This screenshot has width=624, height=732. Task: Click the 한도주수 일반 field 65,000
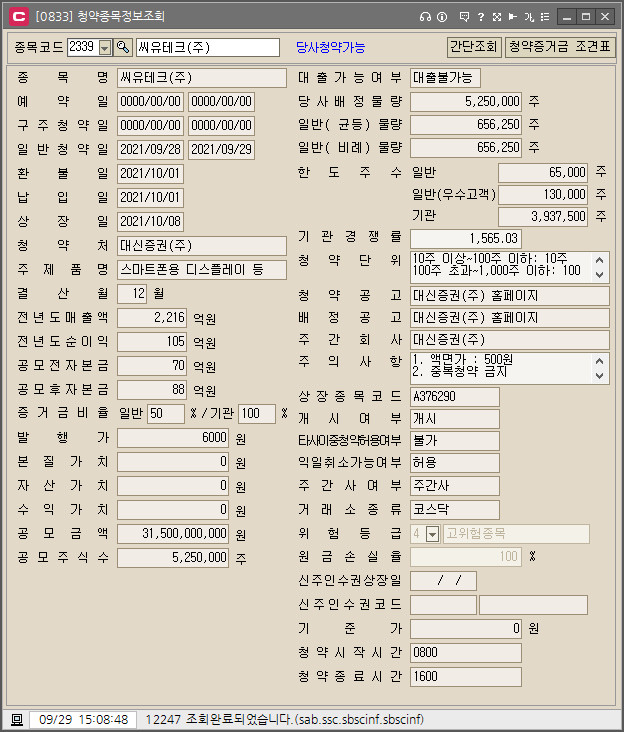(x=543, y=173)
